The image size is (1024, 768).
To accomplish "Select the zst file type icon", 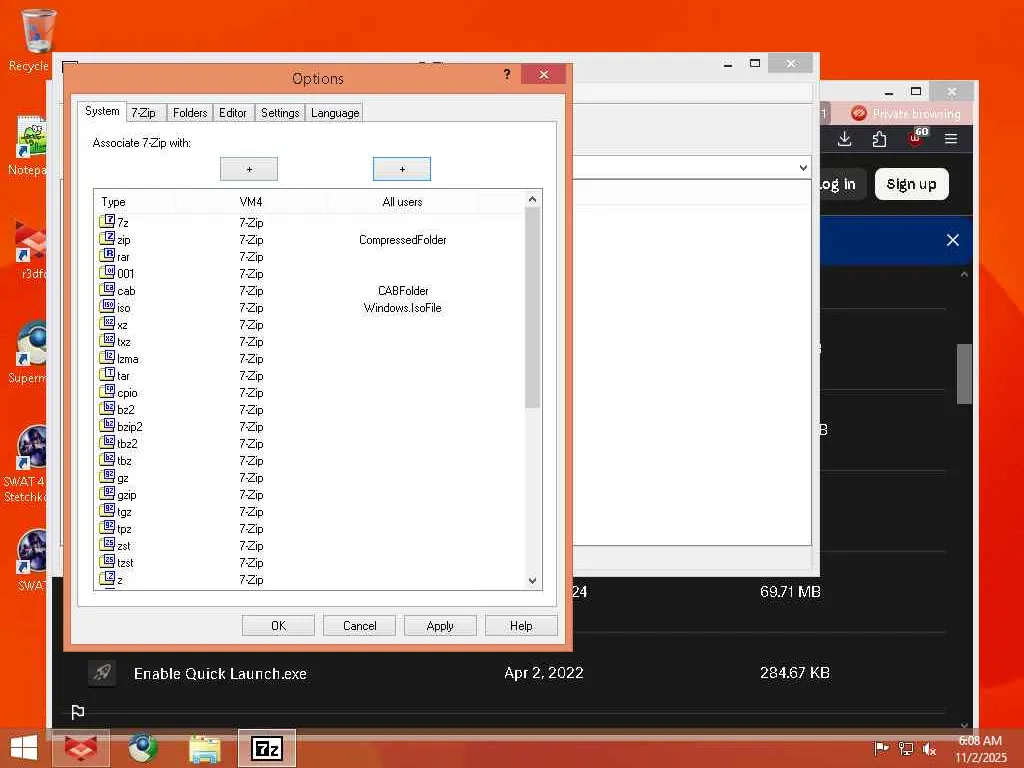I will click(x=107, y=544).
